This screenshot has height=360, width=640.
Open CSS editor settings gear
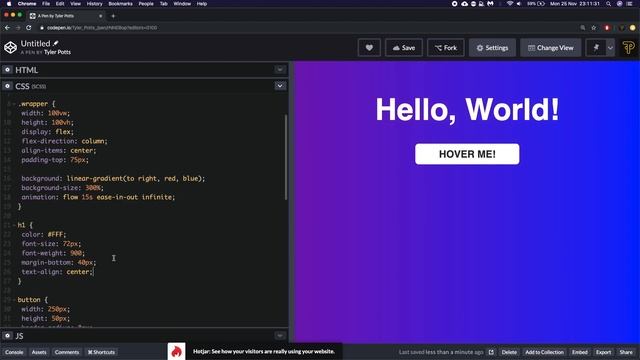point(7,86)
